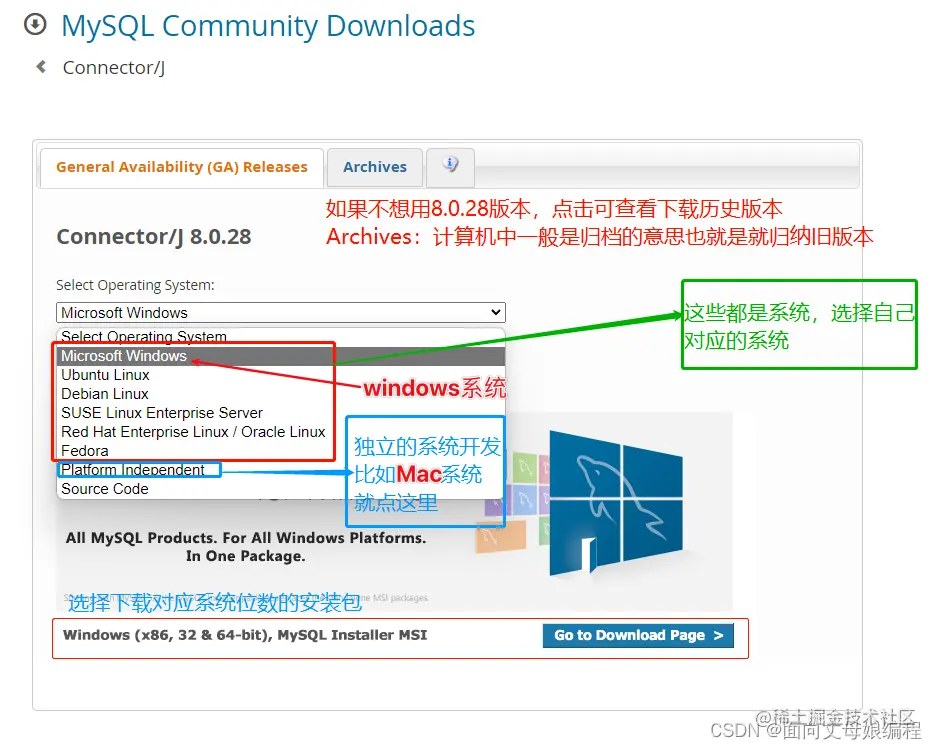
Task: Click Go to Download Page button
Action: pos(638,635)
